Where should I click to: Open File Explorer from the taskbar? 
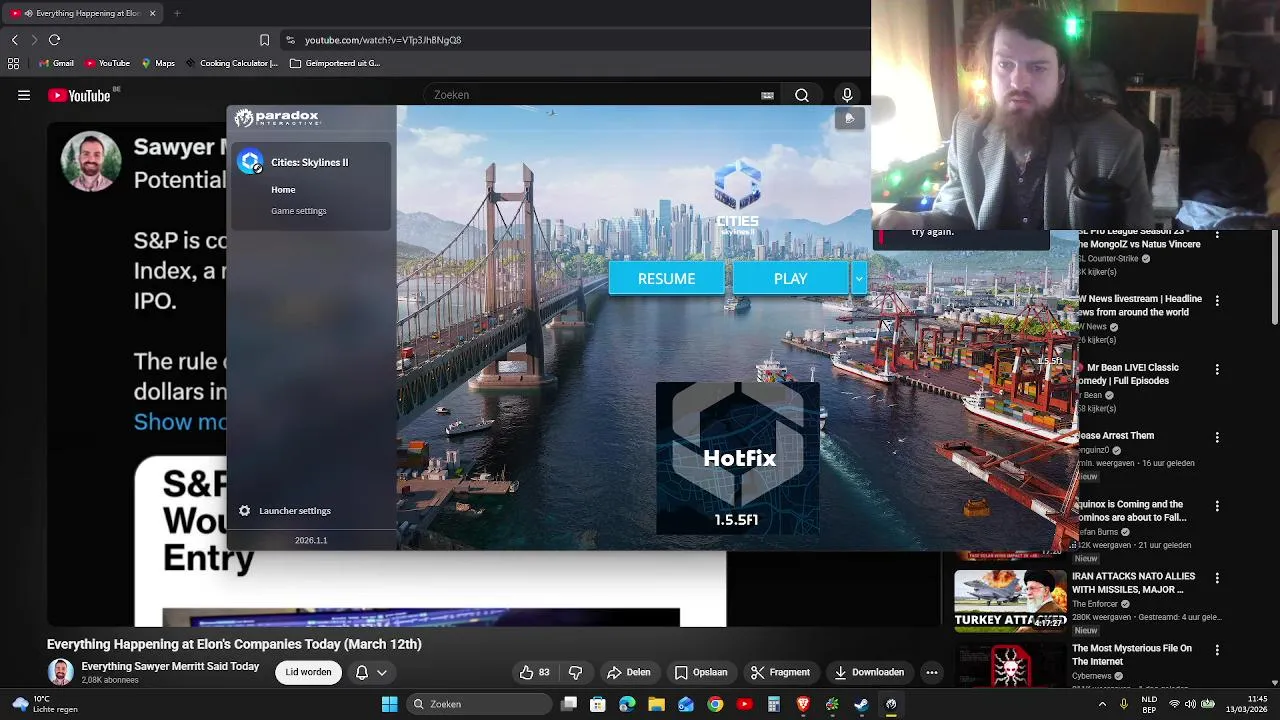pyautogui.click(x=656, y=704)
